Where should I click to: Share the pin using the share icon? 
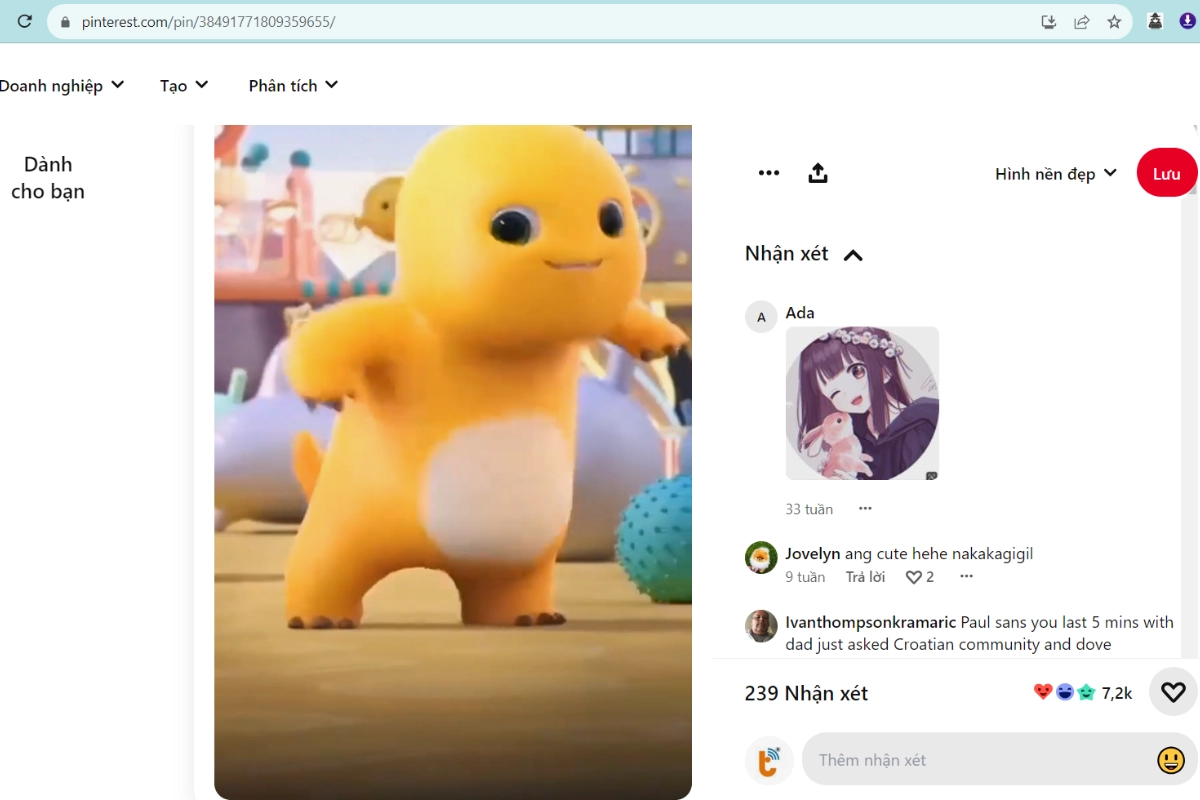pos(817,172)
